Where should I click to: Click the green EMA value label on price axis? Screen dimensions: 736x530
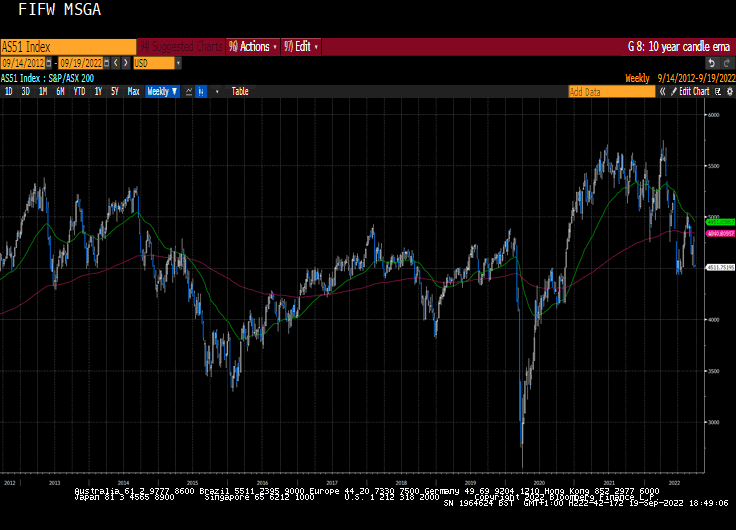pyautogui.click(x=720, y=222)
